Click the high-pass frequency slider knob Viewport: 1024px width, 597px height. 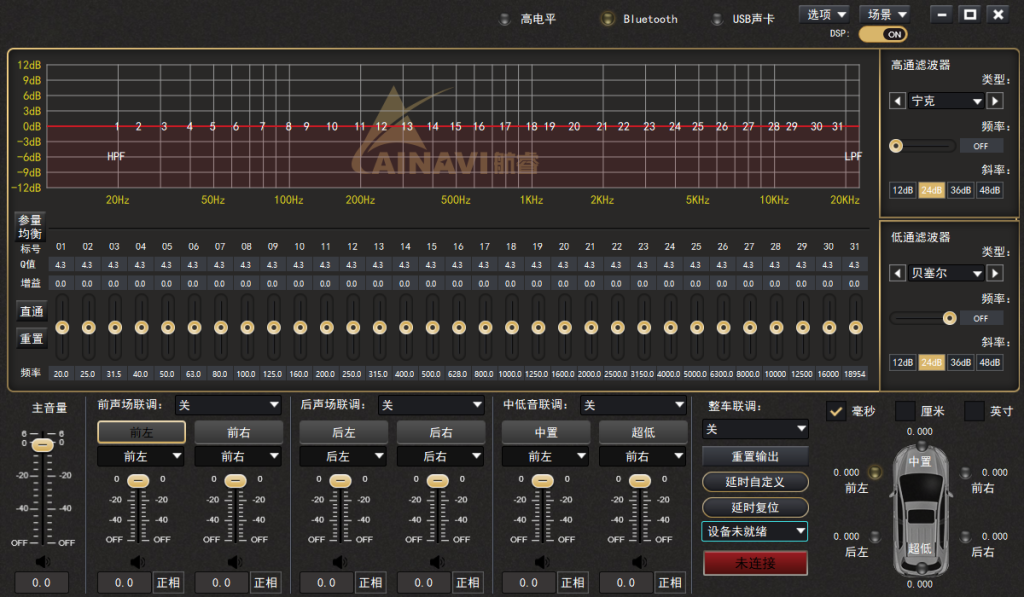coord(896,146)
